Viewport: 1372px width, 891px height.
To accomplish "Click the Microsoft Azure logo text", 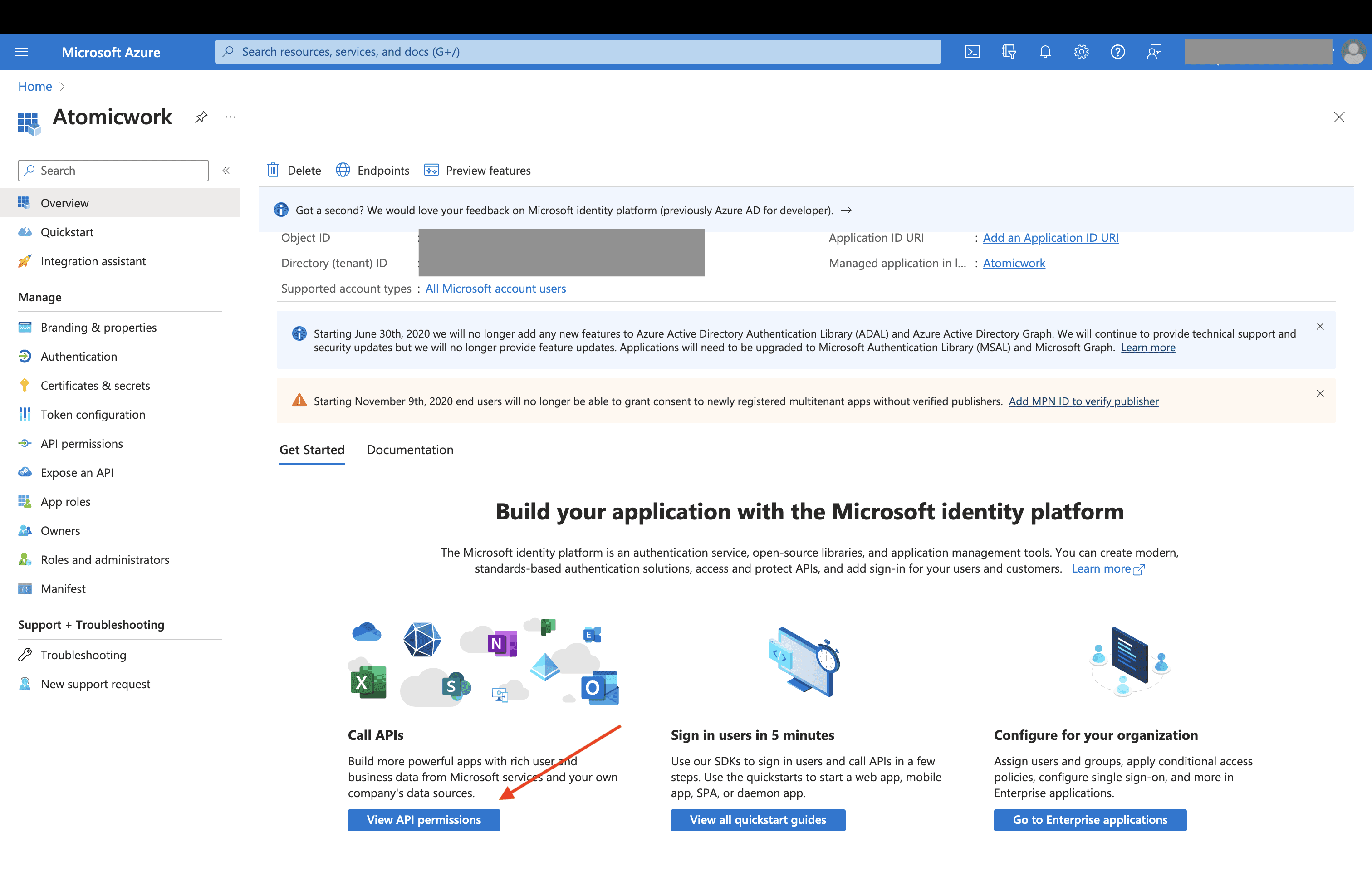I will tap(111, 52).
